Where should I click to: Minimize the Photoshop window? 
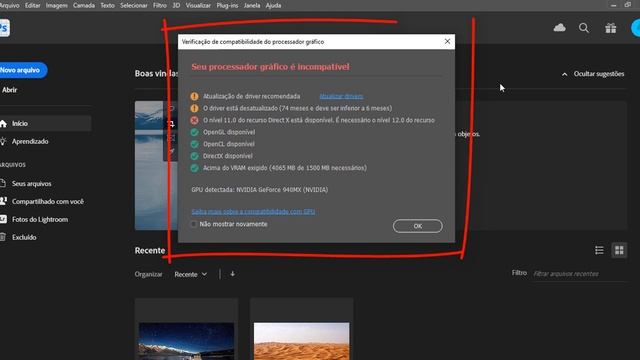(x=613, y=5)
